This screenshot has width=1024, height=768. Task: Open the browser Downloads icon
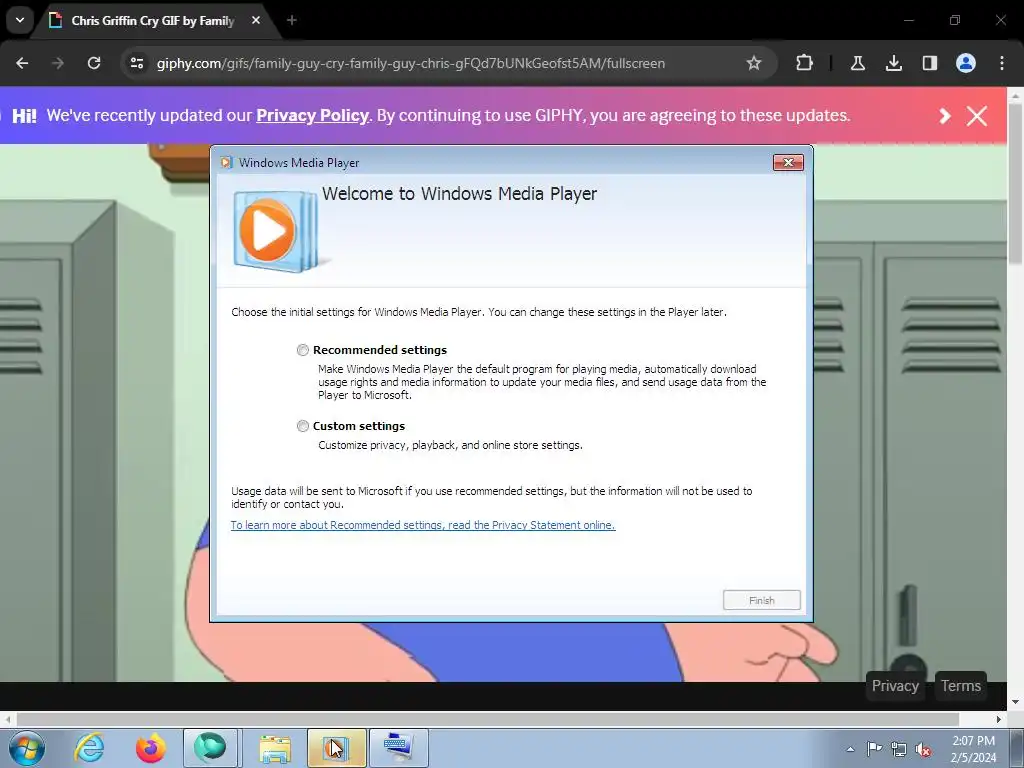894,63
